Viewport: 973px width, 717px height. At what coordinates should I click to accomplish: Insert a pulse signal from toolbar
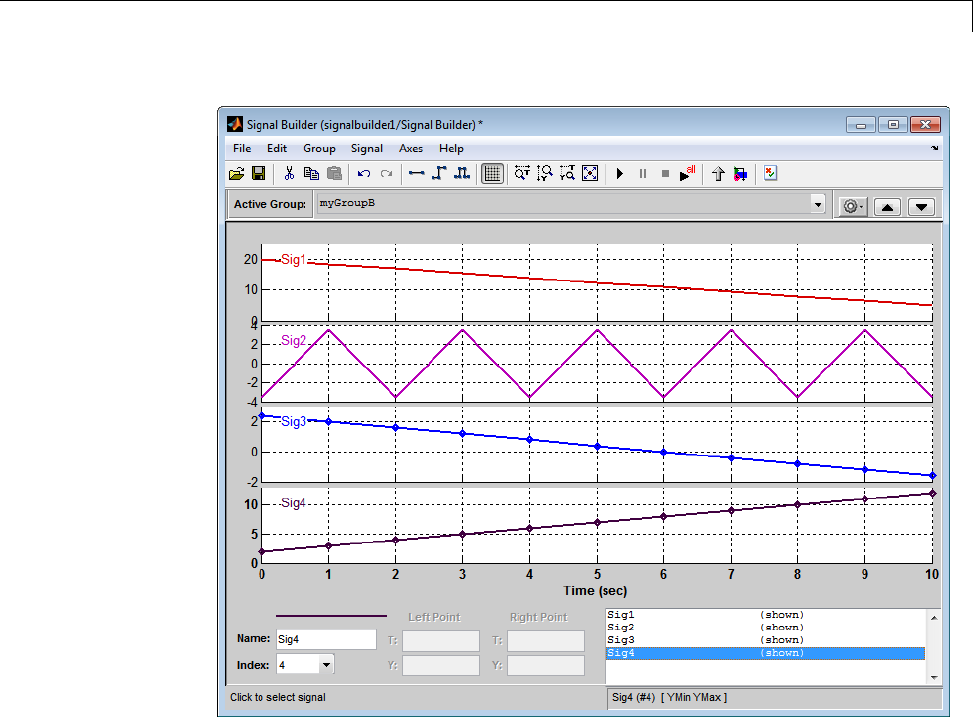coord(461,174)
